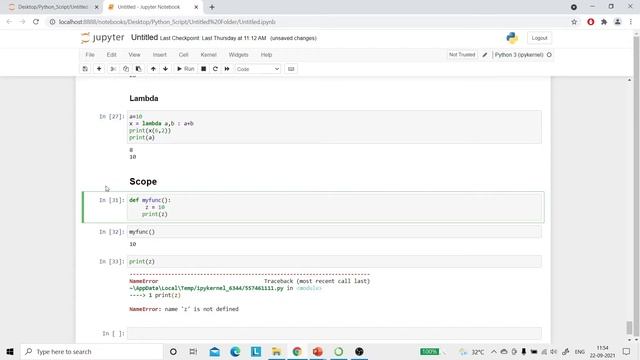Copy selected cells icon

(126, 69)
